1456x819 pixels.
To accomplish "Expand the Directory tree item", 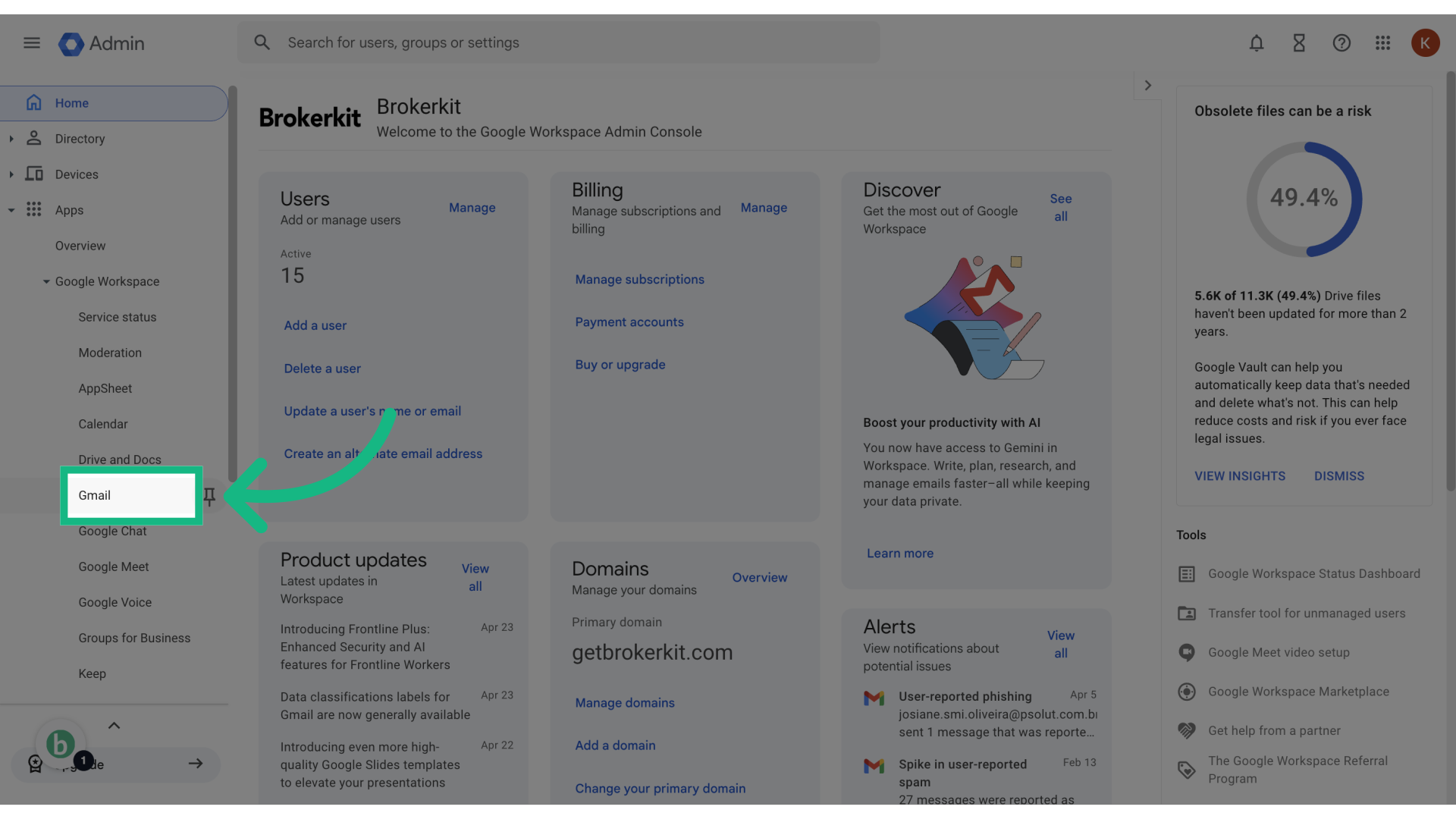I will (x=11, y=139).
